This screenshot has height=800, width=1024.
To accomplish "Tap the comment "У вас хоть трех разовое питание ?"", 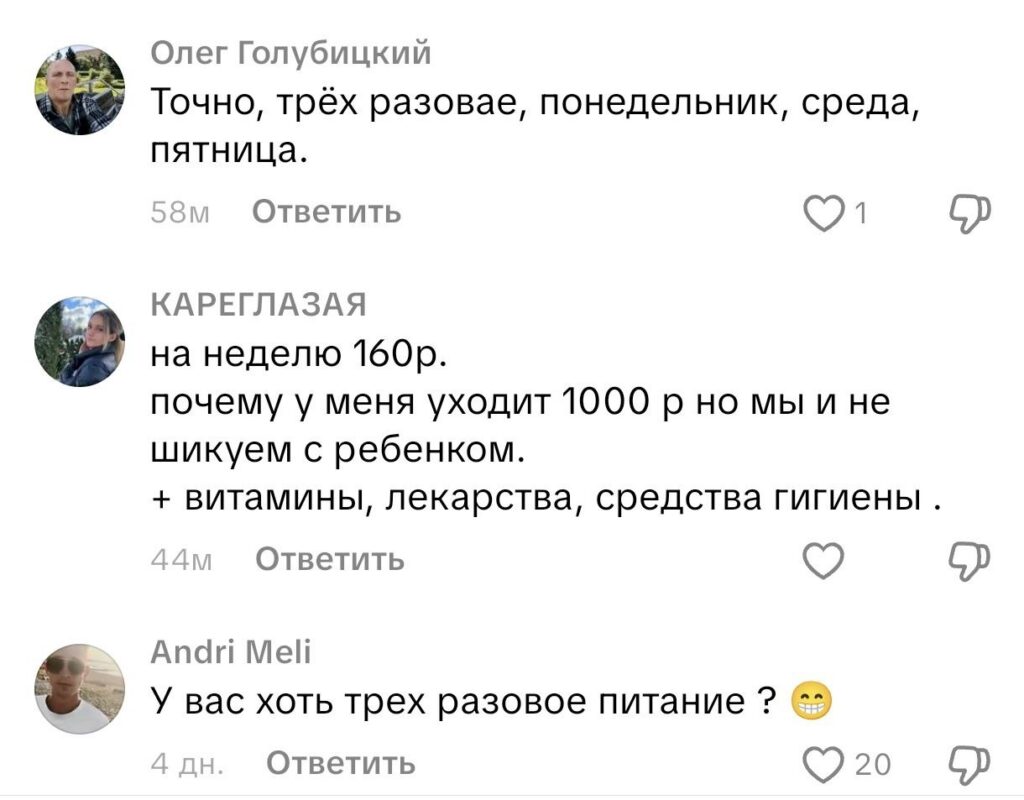I will coord(464,701).
